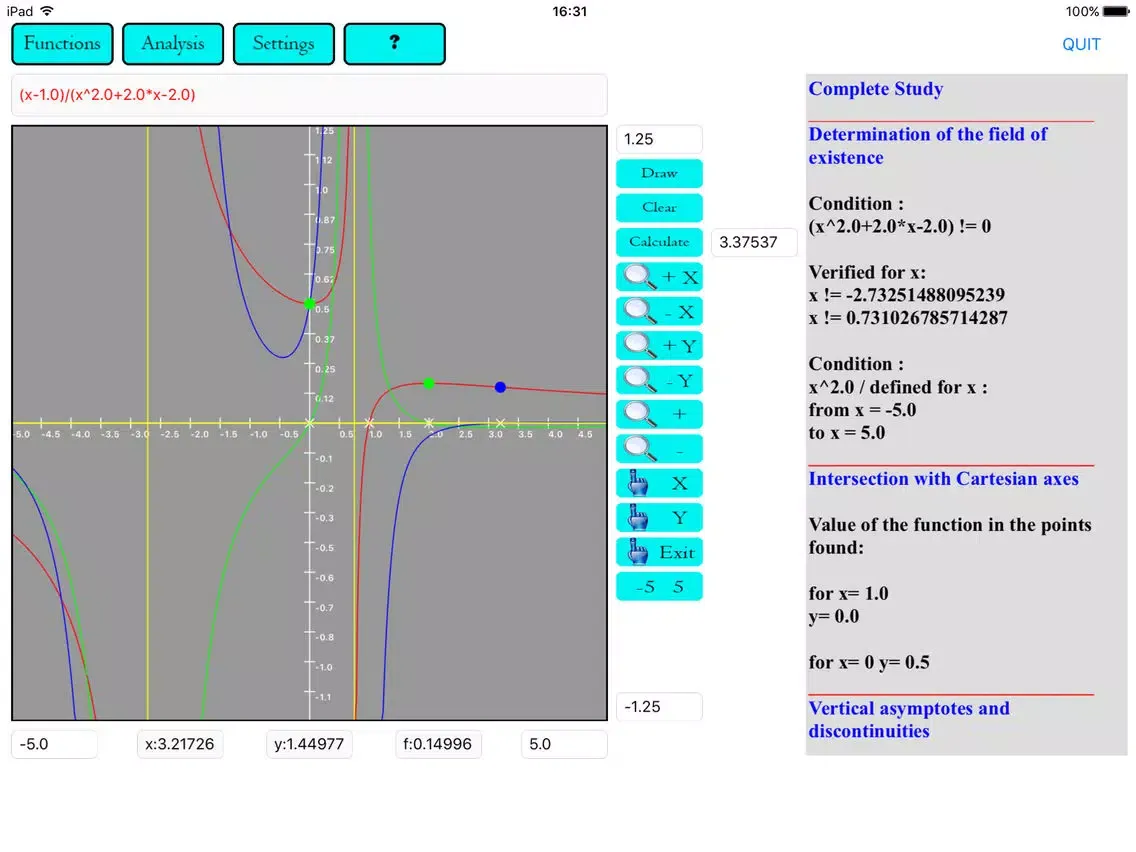The width and height of the screenshot is (1136, 852).
Task: Reset range with the -5 5 button
Action: 659,587
